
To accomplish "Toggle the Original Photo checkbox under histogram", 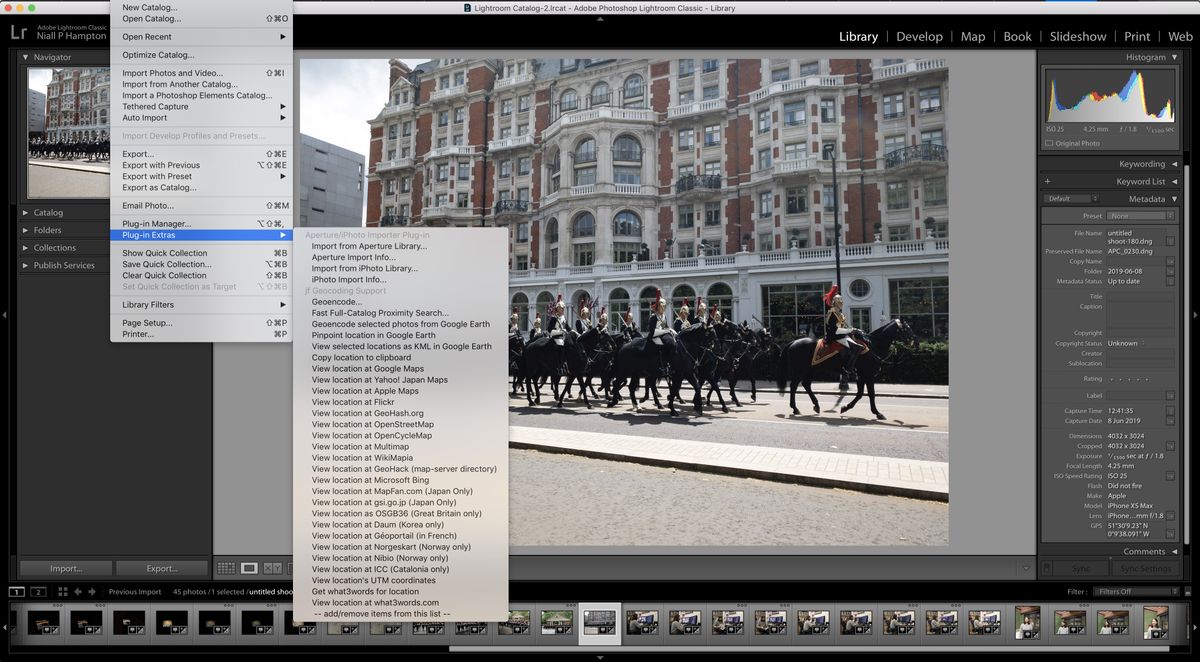I will (x=1049, y=143).
